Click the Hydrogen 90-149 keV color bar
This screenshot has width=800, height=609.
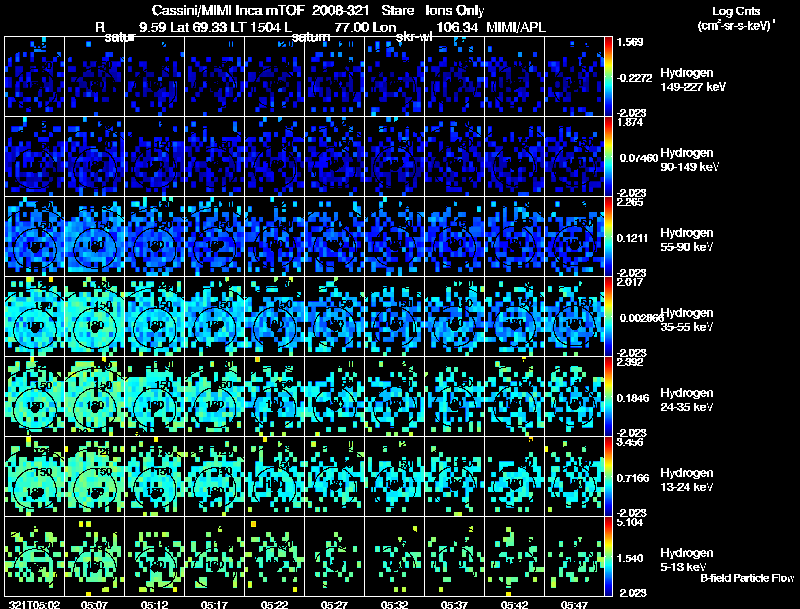(x=608, y=157)
